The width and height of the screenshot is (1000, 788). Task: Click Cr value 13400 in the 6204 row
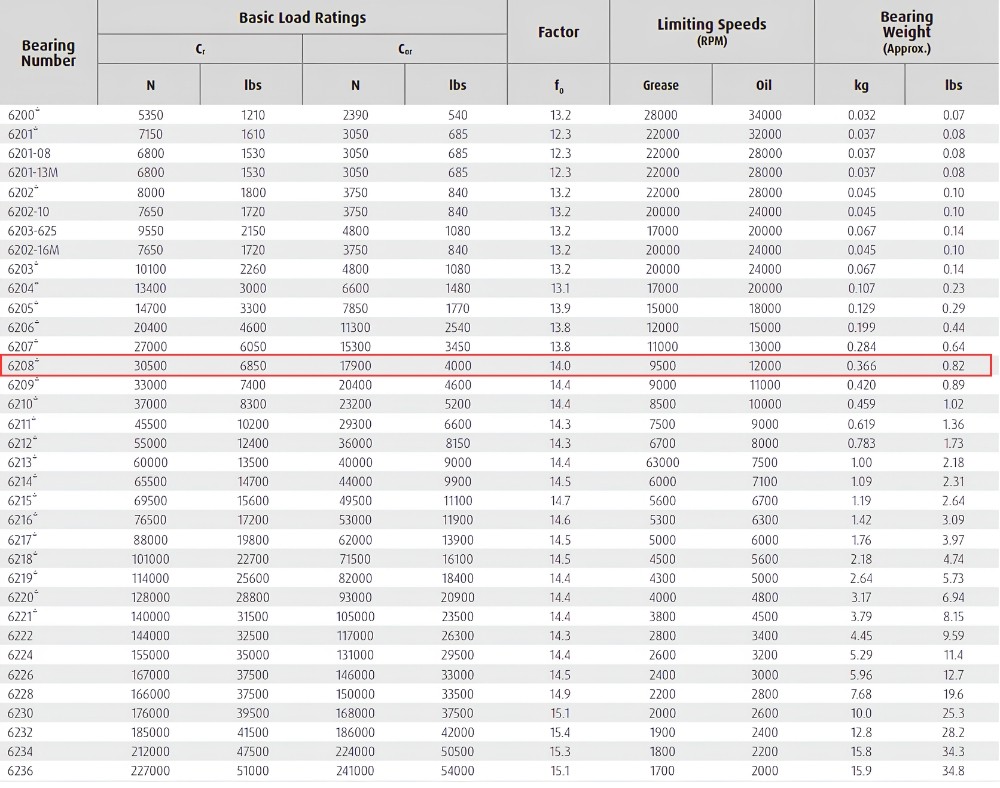151,289
